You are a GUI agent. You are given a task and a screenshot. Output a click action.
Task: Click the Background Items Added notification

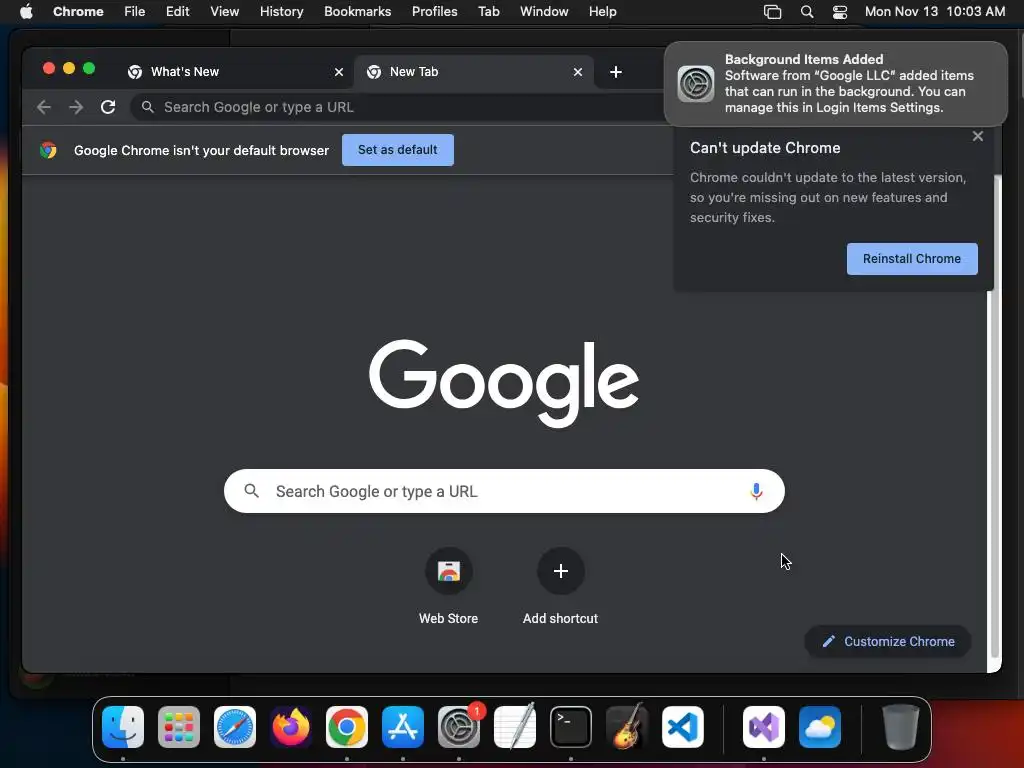[836, 84]
